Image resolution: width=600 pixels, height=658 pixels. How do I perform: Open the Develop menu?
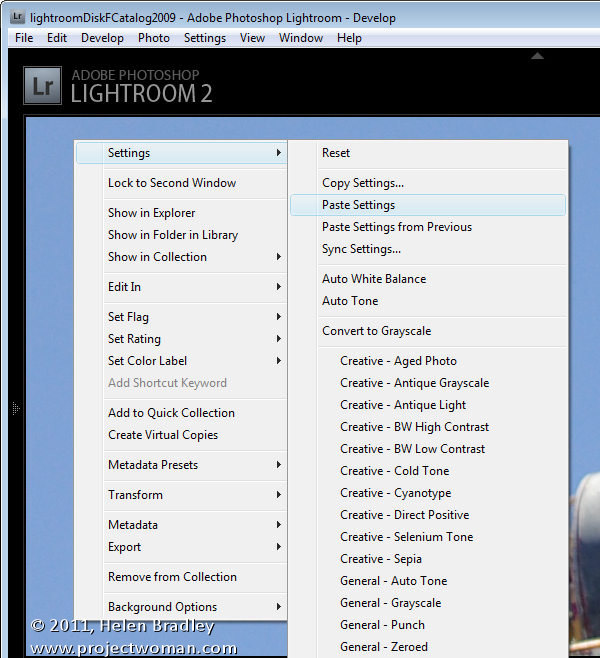102,38
